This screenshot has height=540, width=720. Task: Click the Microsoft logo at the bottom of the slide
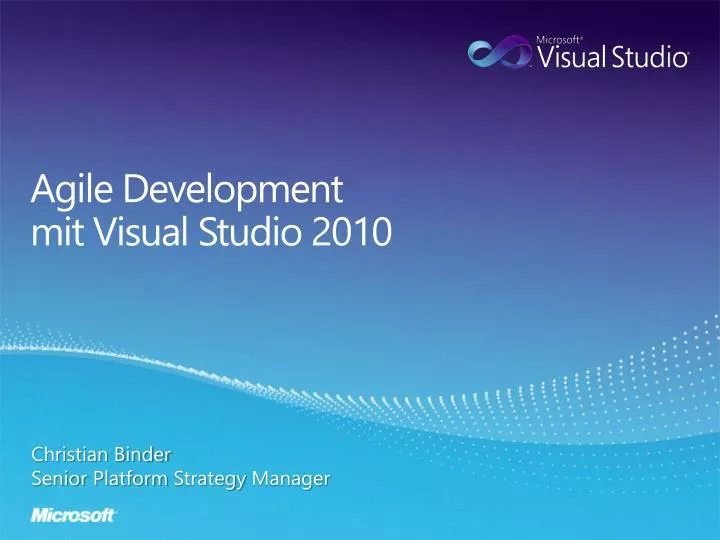tap(73, 515)
